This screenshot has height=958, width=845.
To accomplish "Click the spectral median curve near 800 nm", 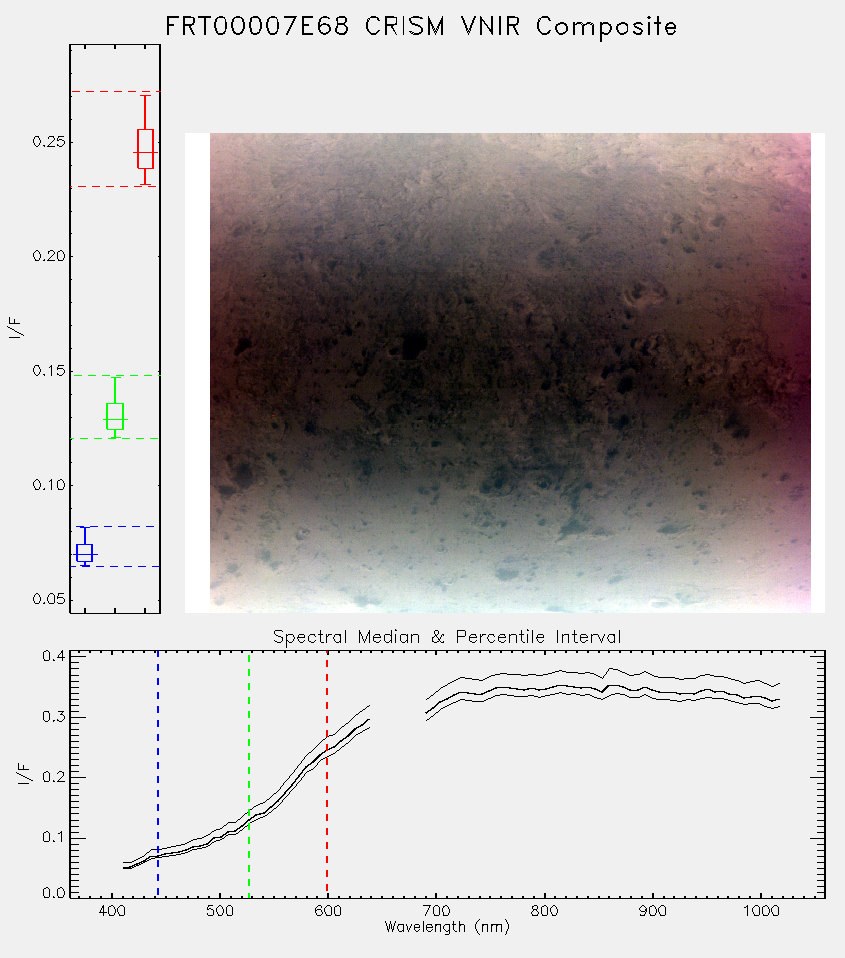I will click(544, 689).
